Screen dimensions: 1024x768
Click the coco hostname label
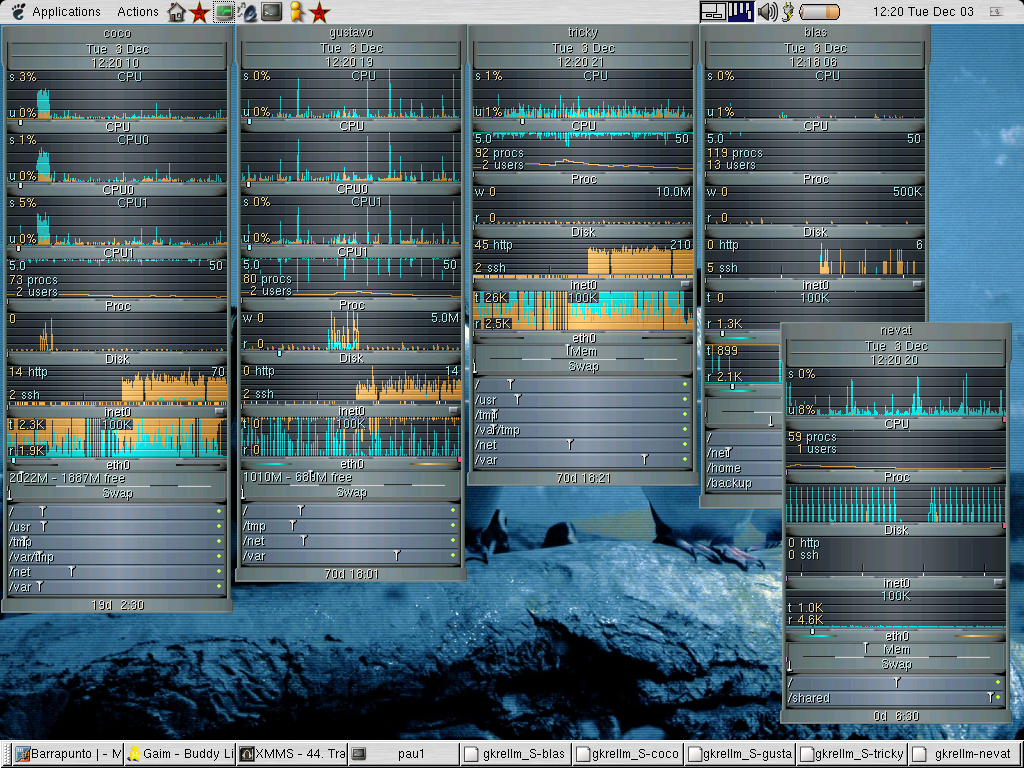click(117, 33)
